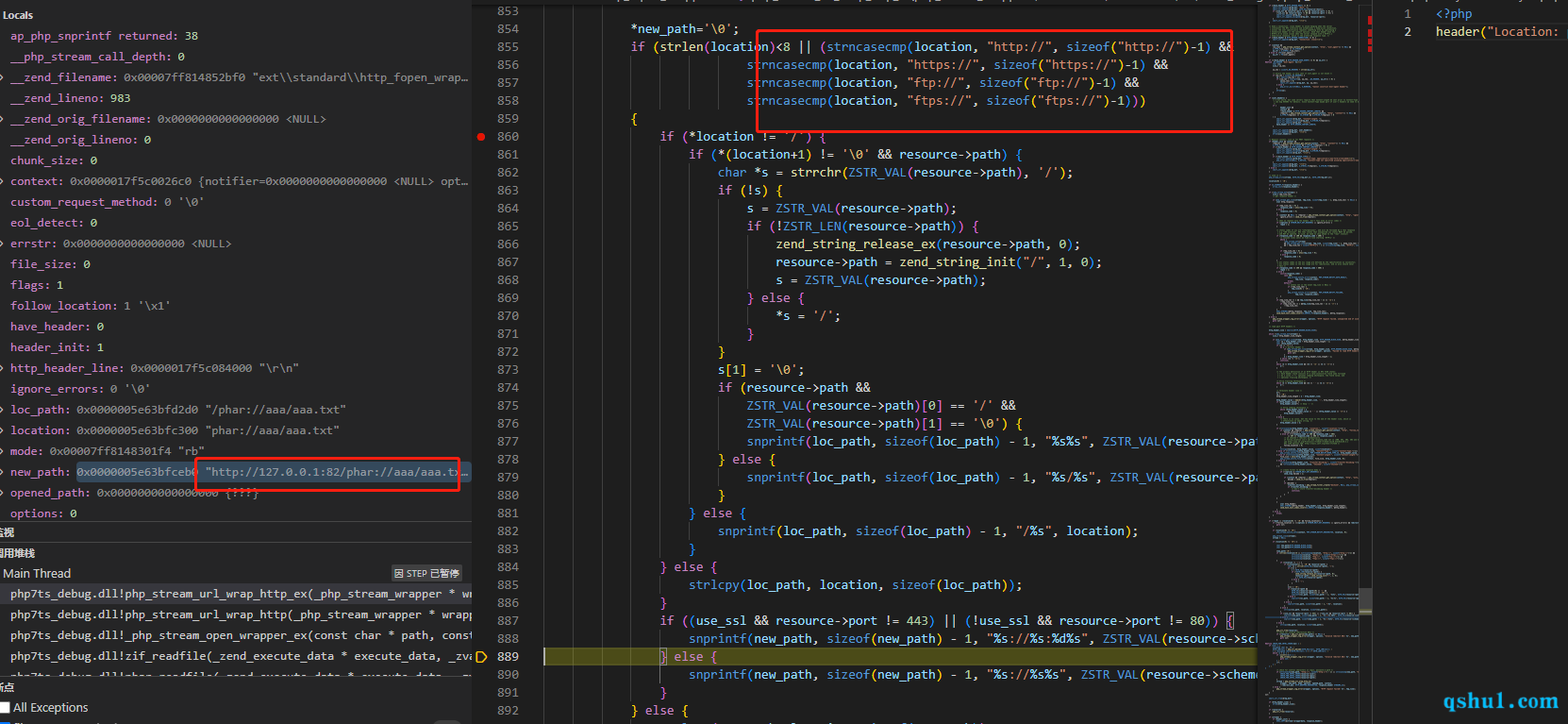Viewport: 1568px width, 724px height.
Task: Expand the __zend_filename variable
Action: tap(3, 77)
